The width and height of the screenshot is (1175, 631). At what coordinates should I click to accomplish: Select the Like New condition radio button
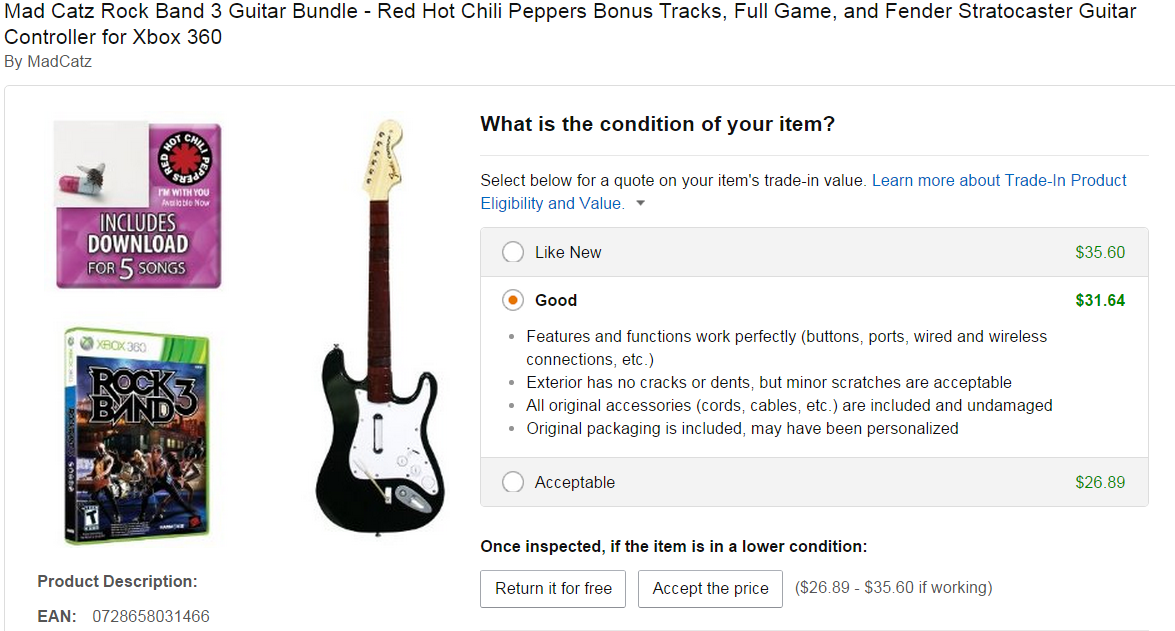pos(513,252)
